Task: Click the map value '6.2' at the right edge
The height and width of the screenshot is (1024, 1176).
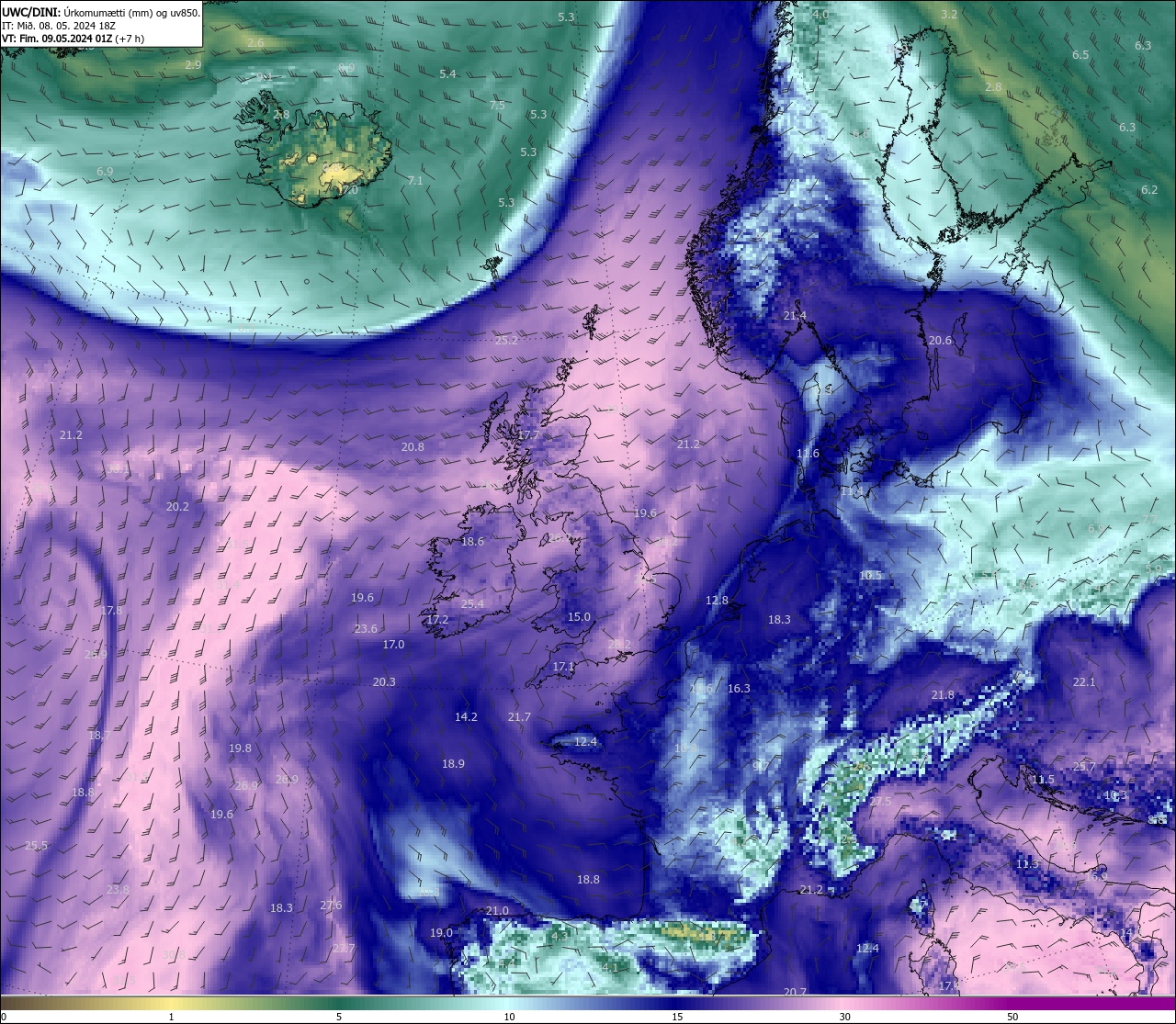Action: click(x=1149, y=190)
